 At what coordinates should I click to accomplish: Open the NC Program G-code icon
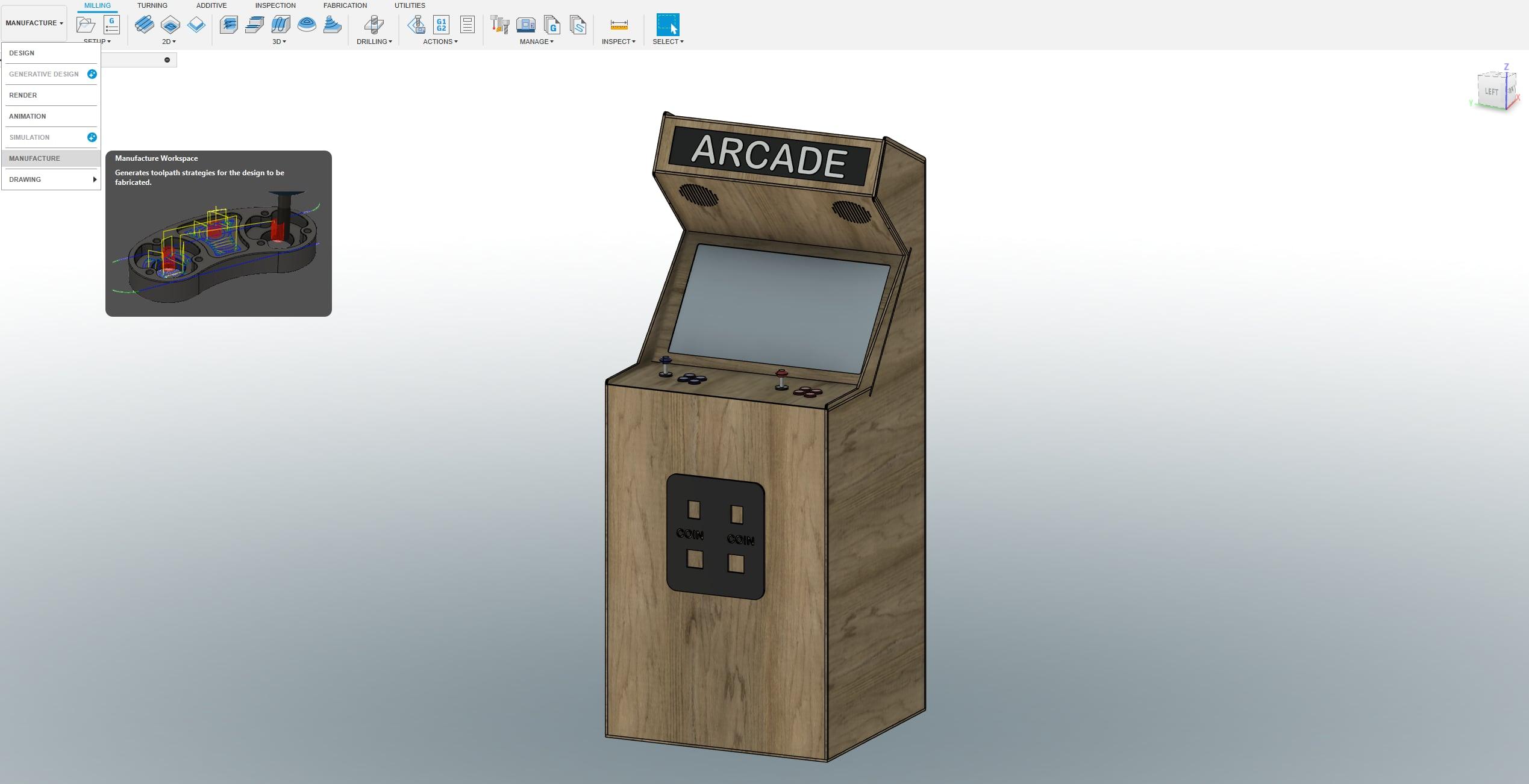[x=111, y=25]
